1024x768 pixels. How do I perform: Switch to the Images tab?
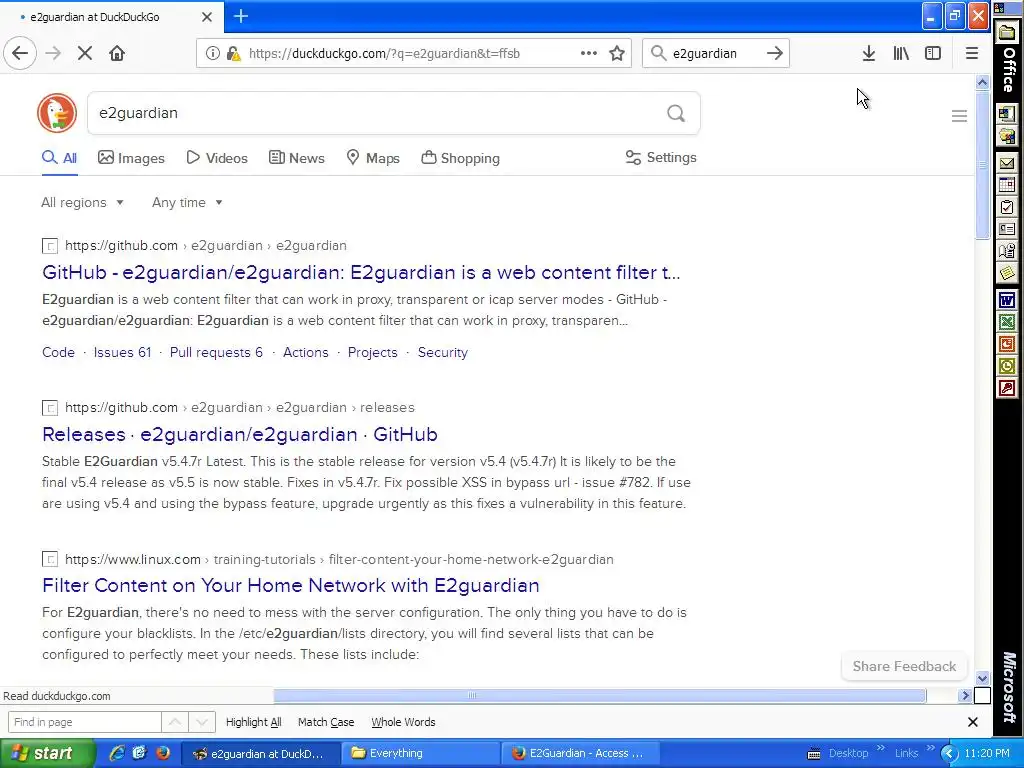click(x=131, y=158)
